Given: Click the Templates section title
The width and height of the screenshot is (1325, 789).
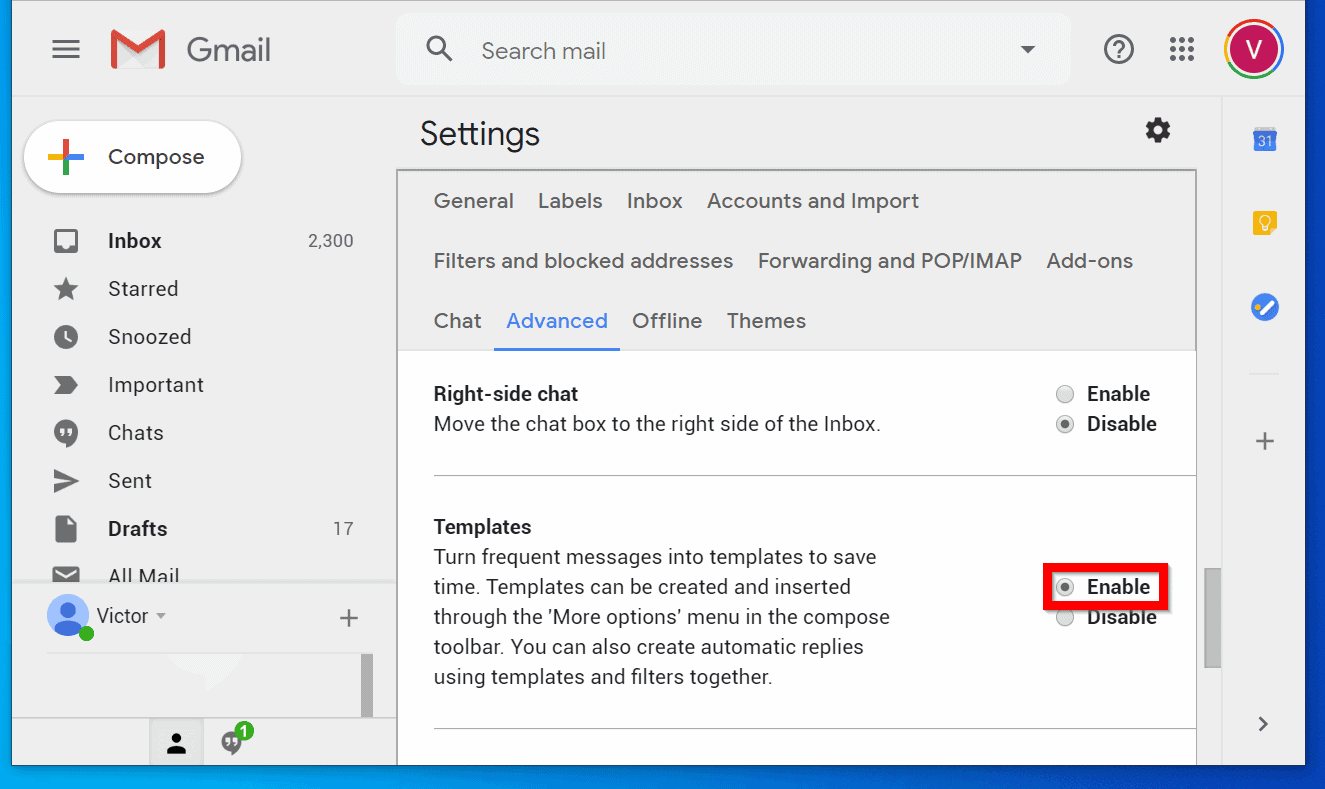Looking at the screenshot, I should (483, 527).
